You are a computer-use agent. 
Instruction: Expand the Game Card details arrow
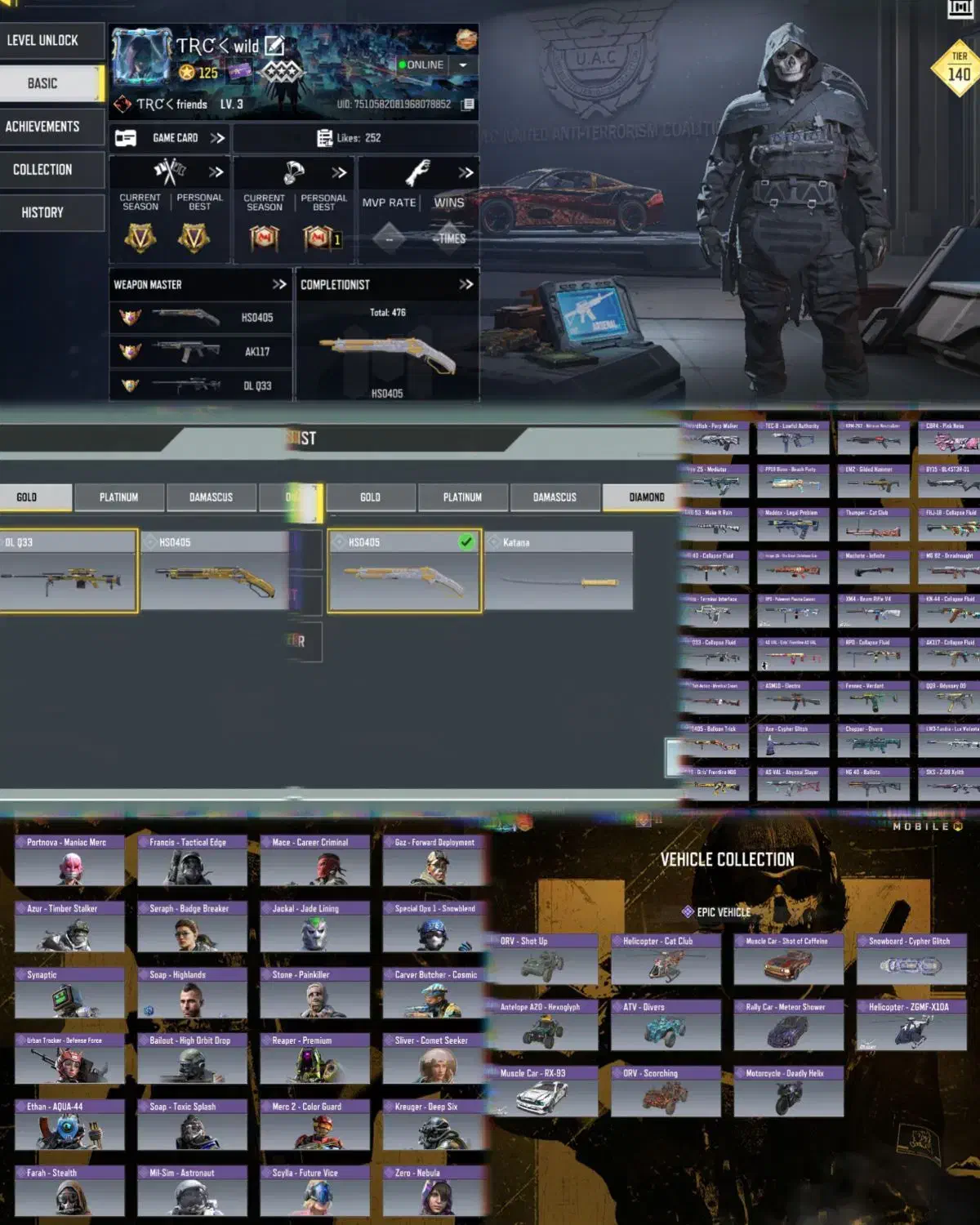click(217, 138)
